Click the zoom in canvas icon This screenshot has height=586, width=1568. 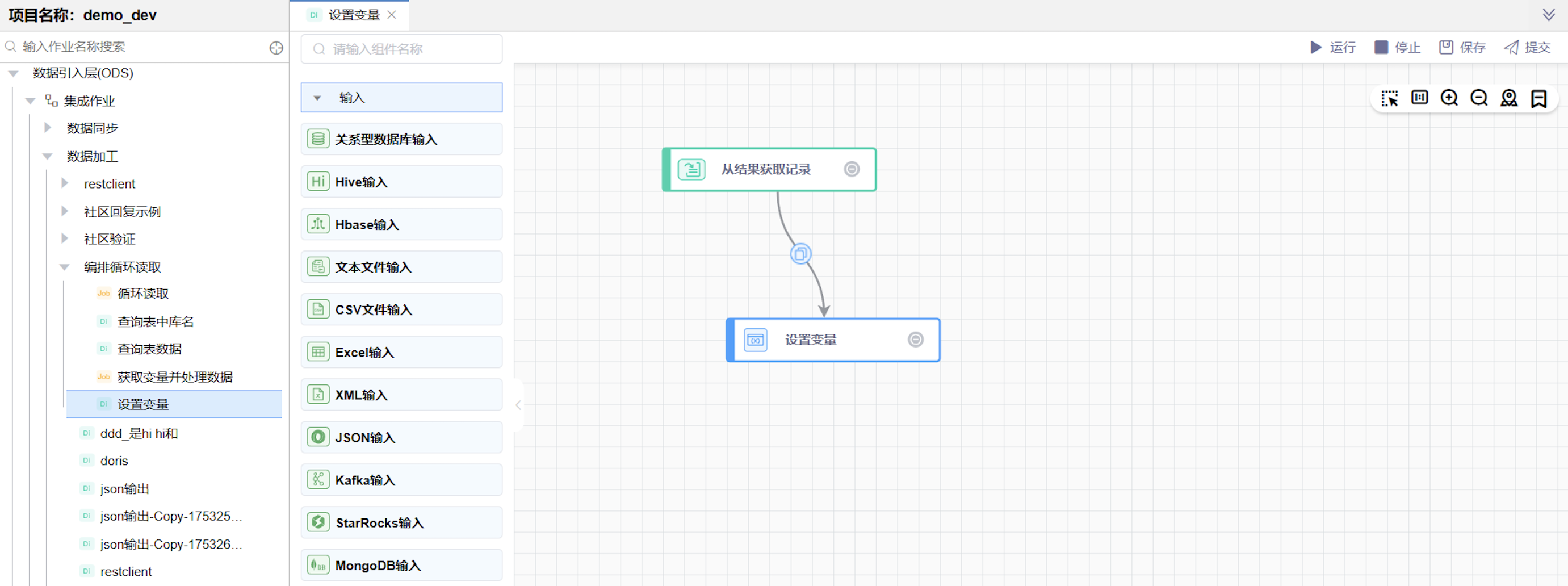(1449, 98)
